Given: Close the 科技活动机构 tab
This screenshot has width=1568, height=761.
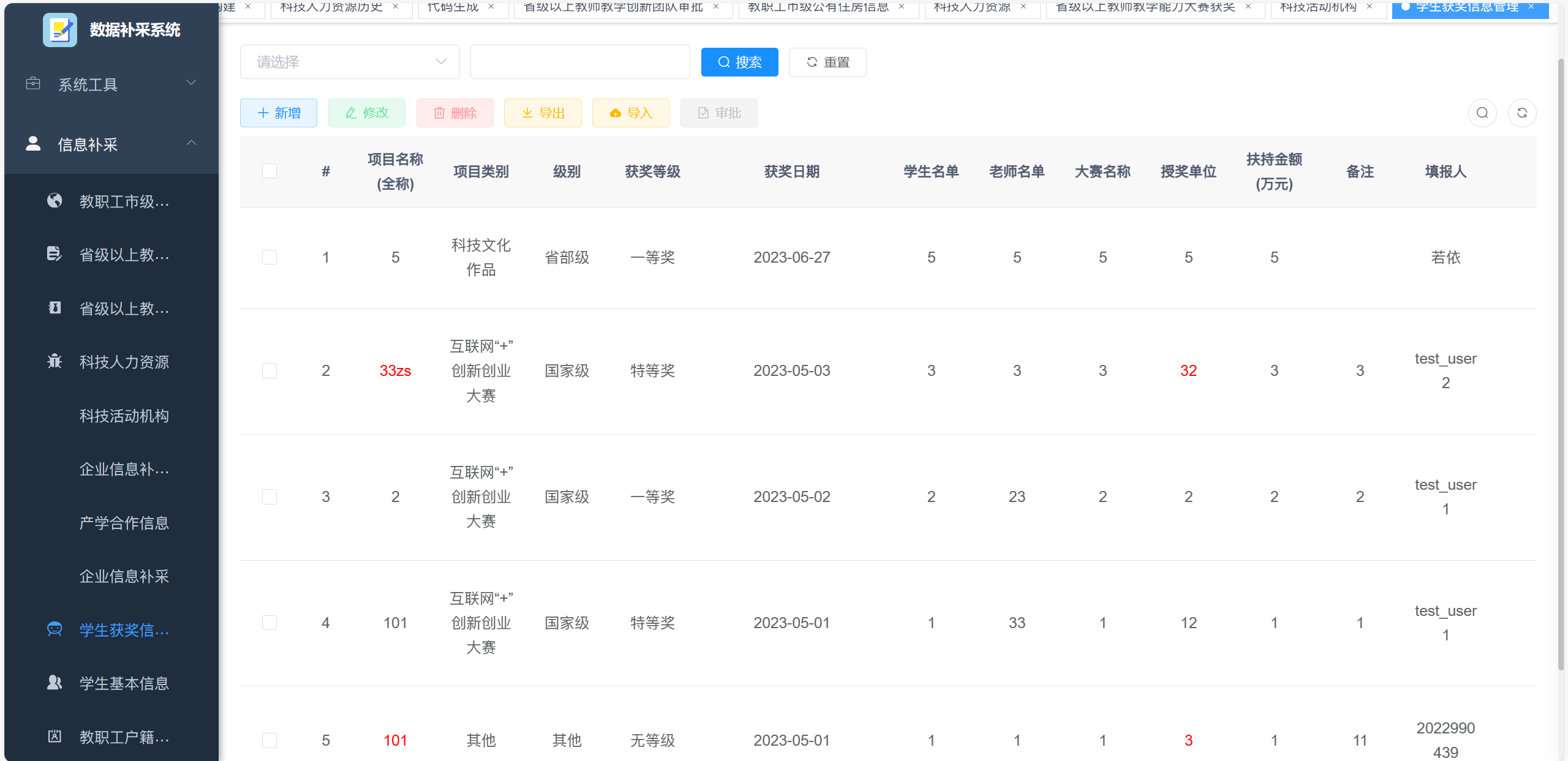Looking at the screenshot, I should click(1370, 7).
